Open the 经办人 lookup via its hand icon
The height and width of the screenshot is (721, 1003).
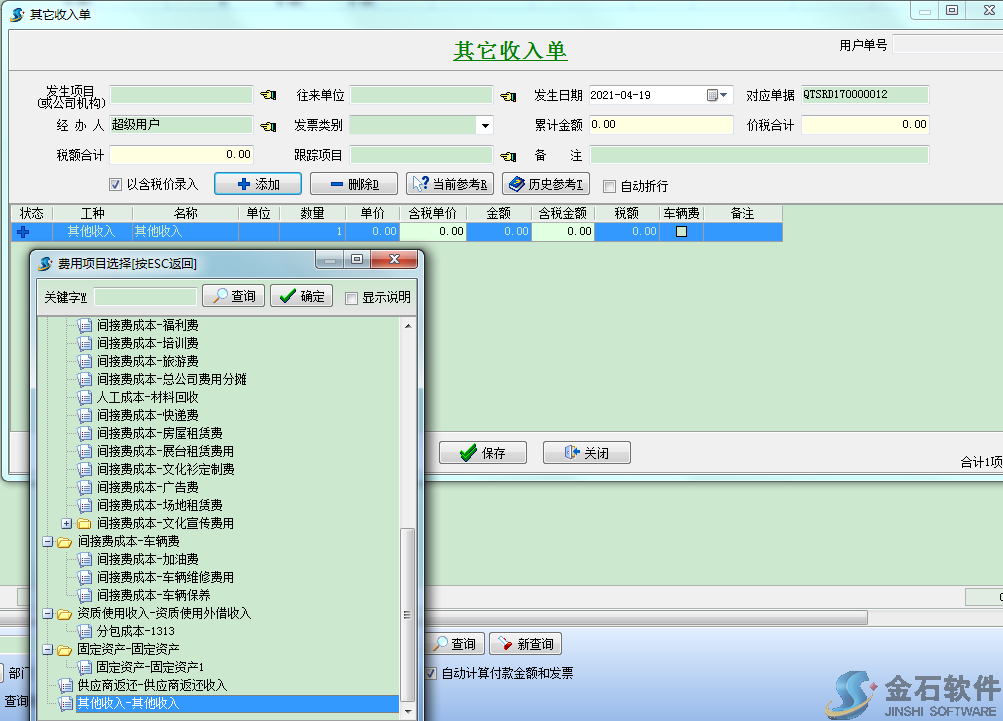point(266,125)
